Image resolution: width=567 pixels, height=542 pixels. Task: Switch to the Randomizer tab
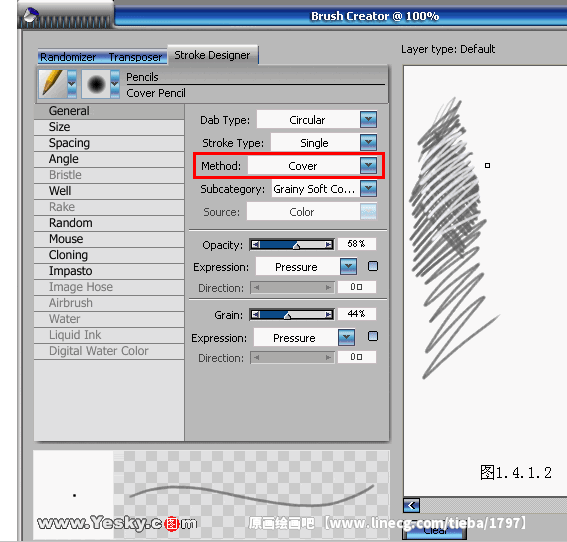68,57
